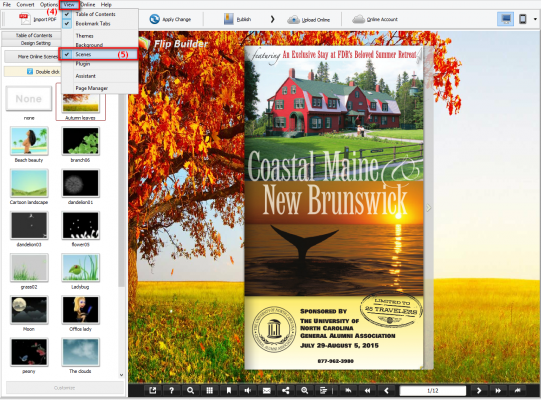Open the Online menu

[88, 4]
